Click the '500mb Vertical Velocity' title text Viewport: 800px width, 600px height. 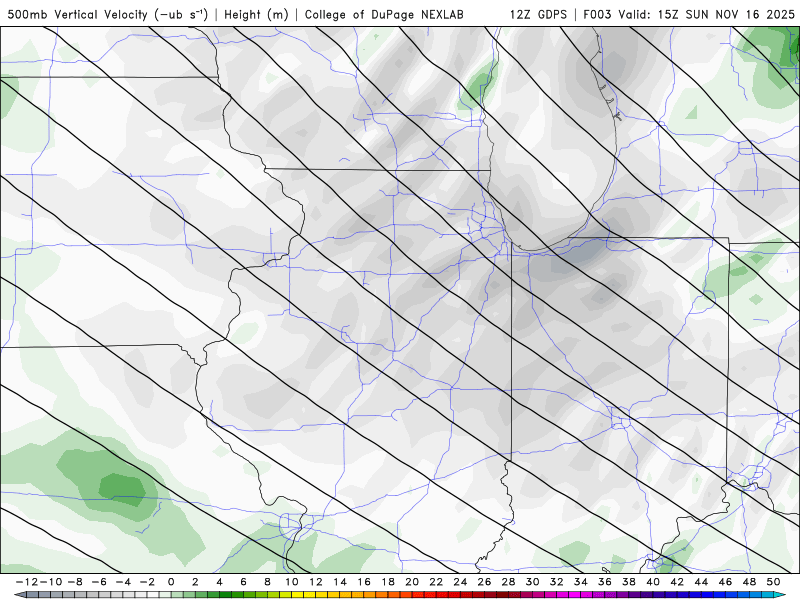[x=78, y=14]
